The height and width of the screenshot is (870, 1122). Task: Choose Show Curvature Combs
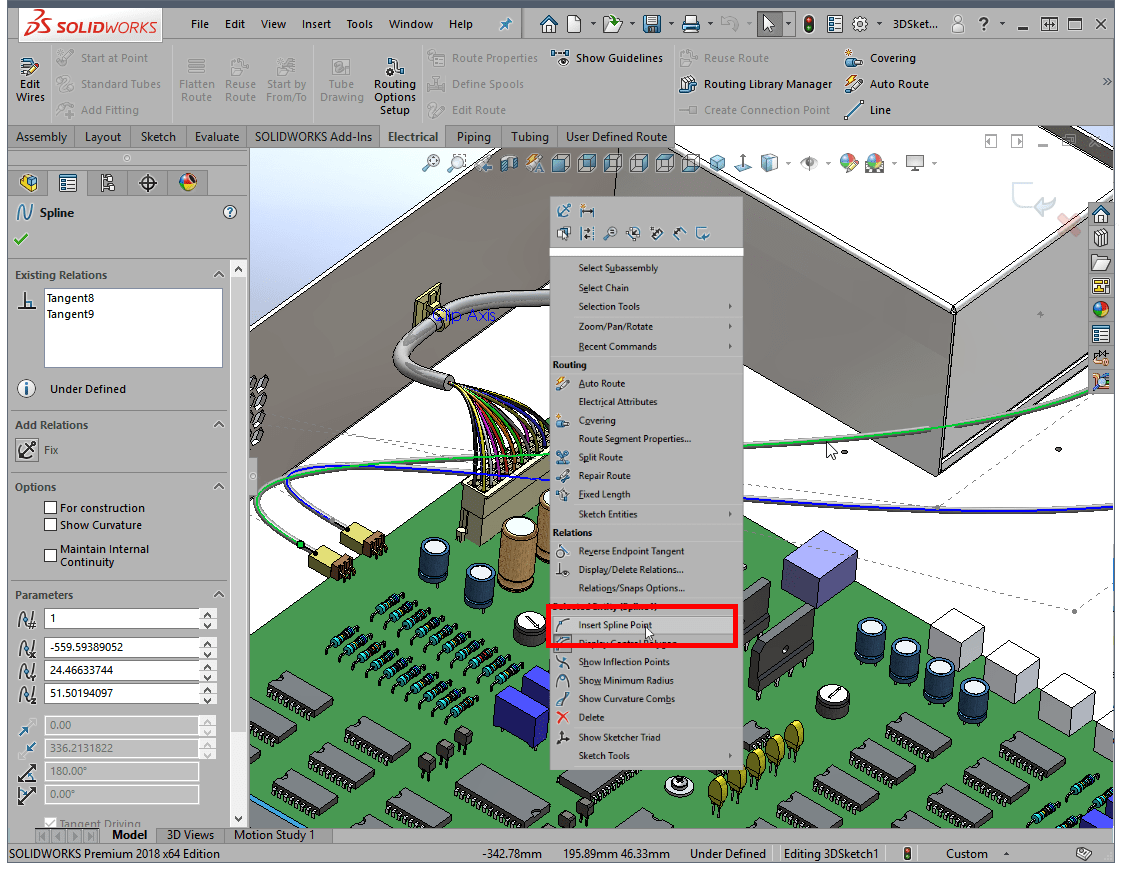pyautogui.click(x=647, y=698)
